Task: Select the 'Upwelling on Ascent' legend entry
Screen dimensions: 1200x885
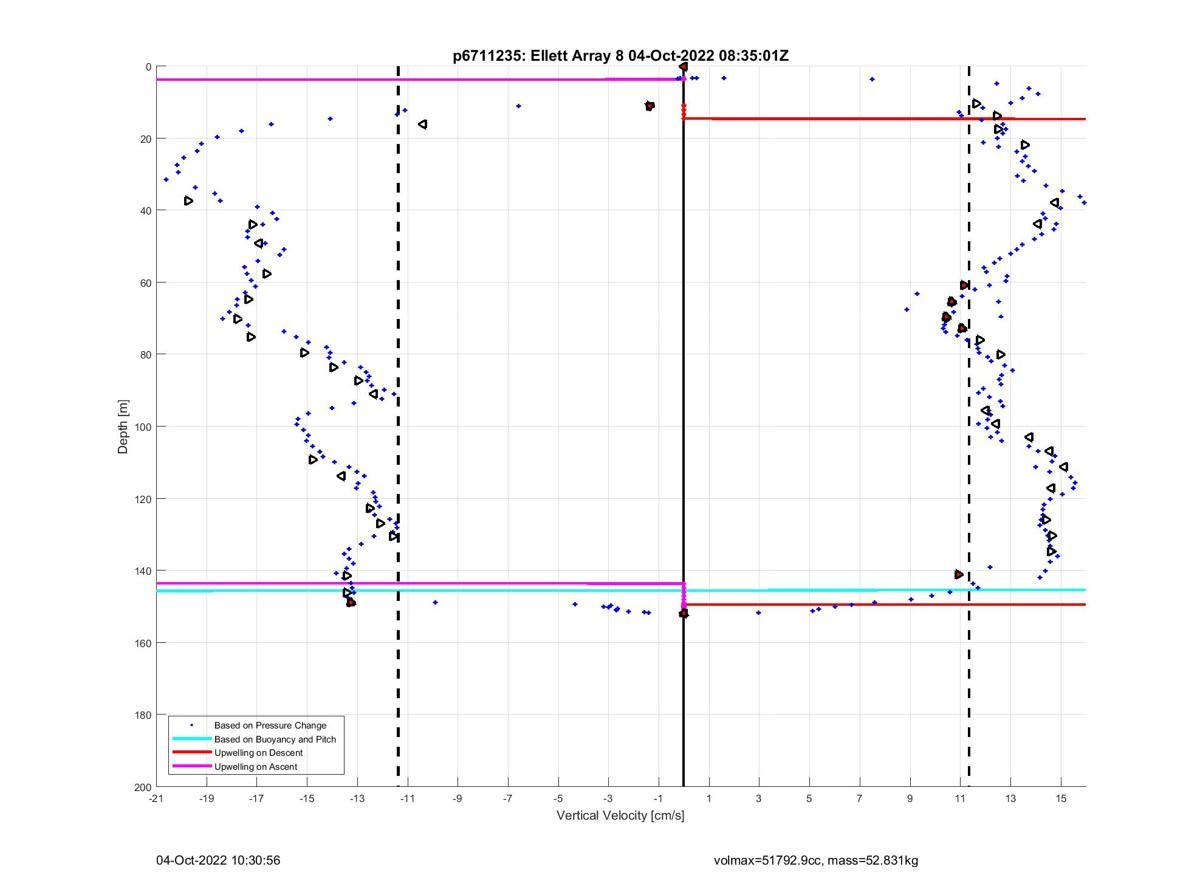Action: 255,766
